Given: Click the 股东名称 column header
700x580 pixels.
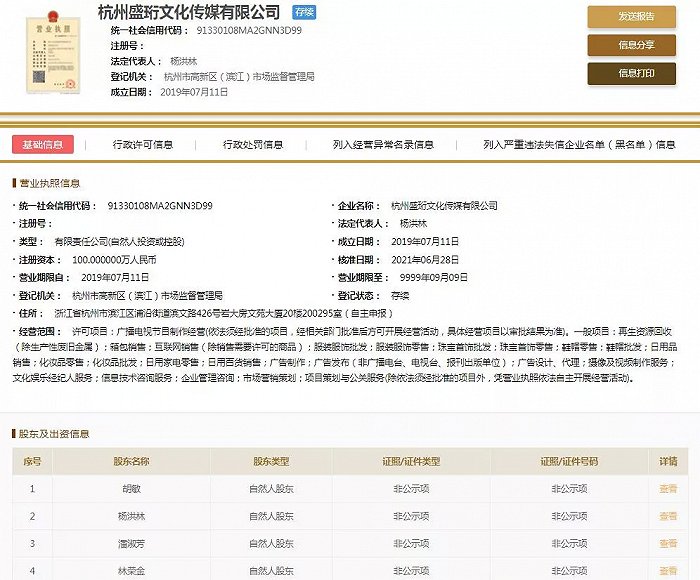Looking at the screenshot, I should (131, 462).
